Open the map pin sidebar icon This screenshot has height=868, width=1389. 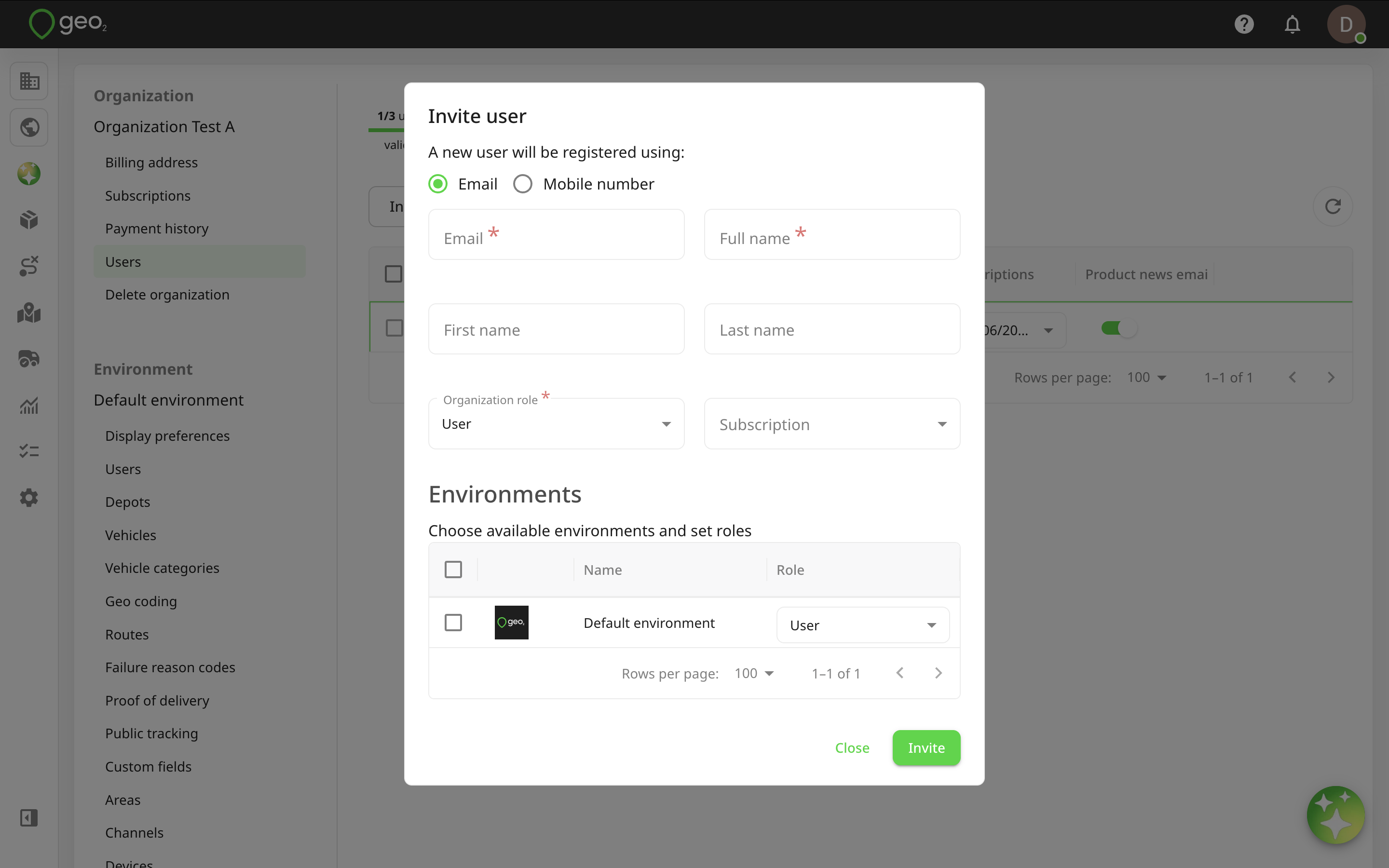point(29,313)
